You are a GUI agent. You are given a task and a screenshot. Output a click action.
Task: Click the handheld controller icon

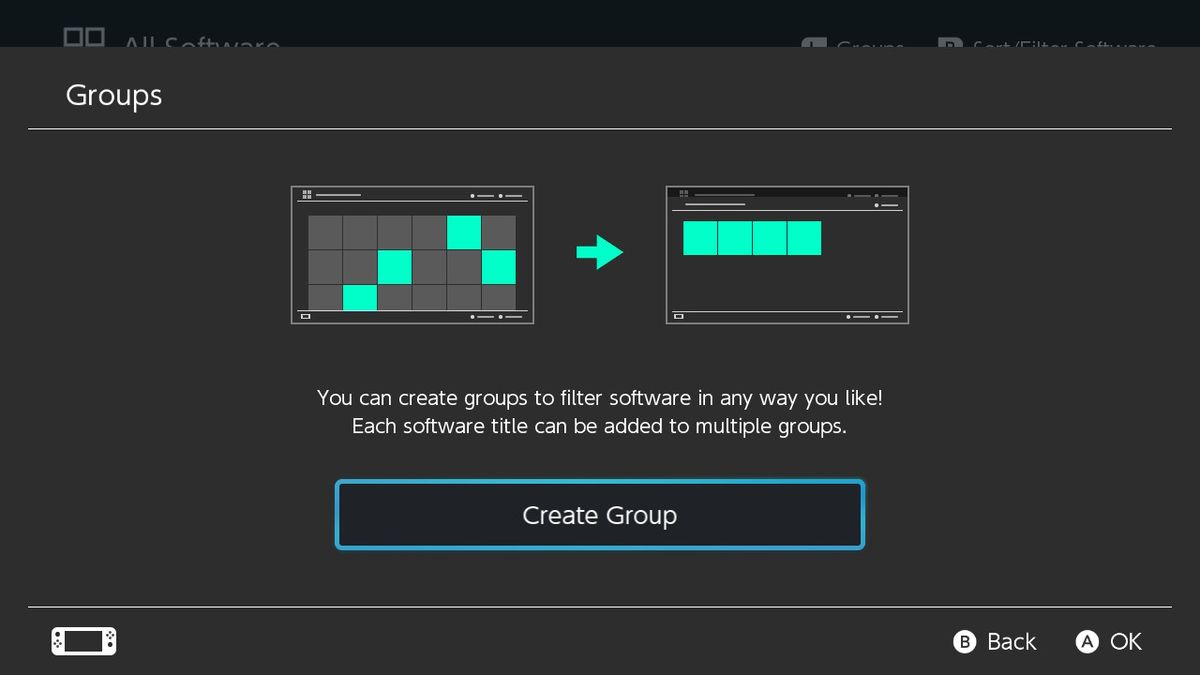click(83, 641)
